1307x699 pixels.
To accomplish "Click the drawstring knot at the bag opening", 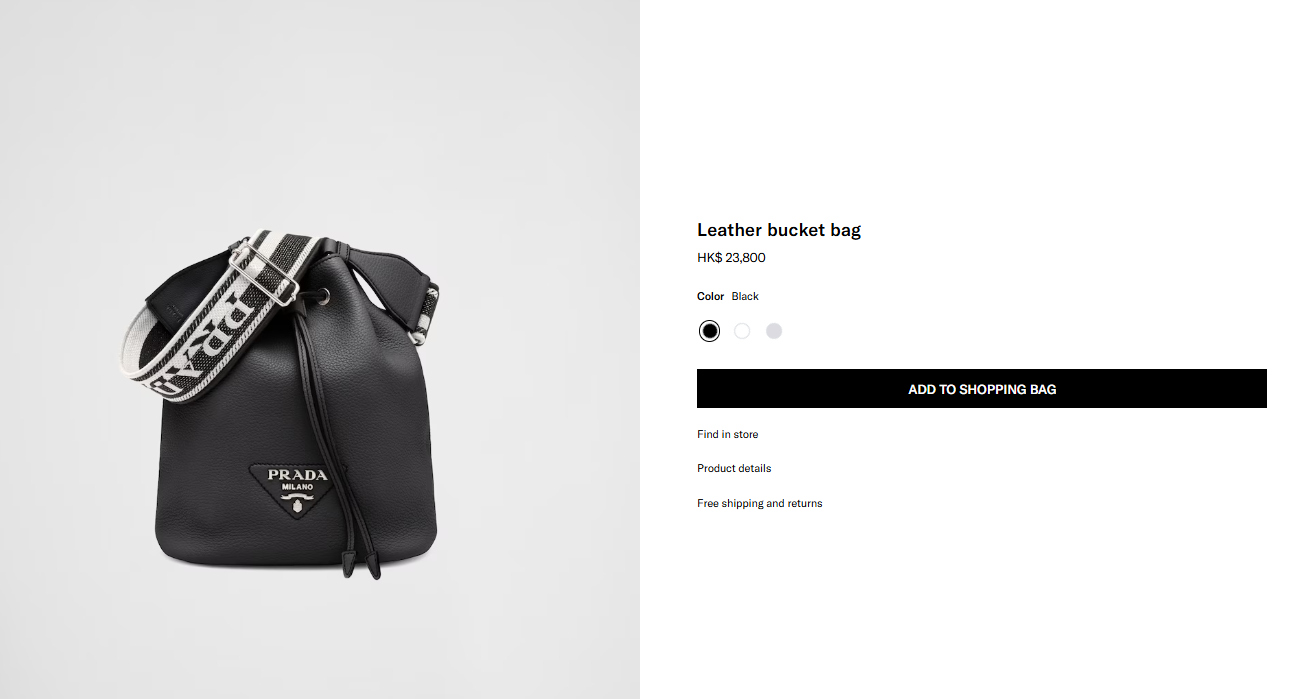I will [x=322, y=297].
